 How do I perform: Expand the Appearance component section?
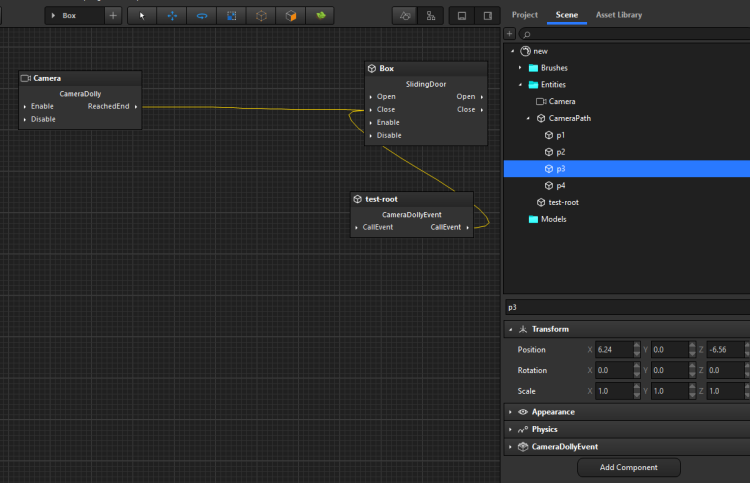(x=511, y=412)
